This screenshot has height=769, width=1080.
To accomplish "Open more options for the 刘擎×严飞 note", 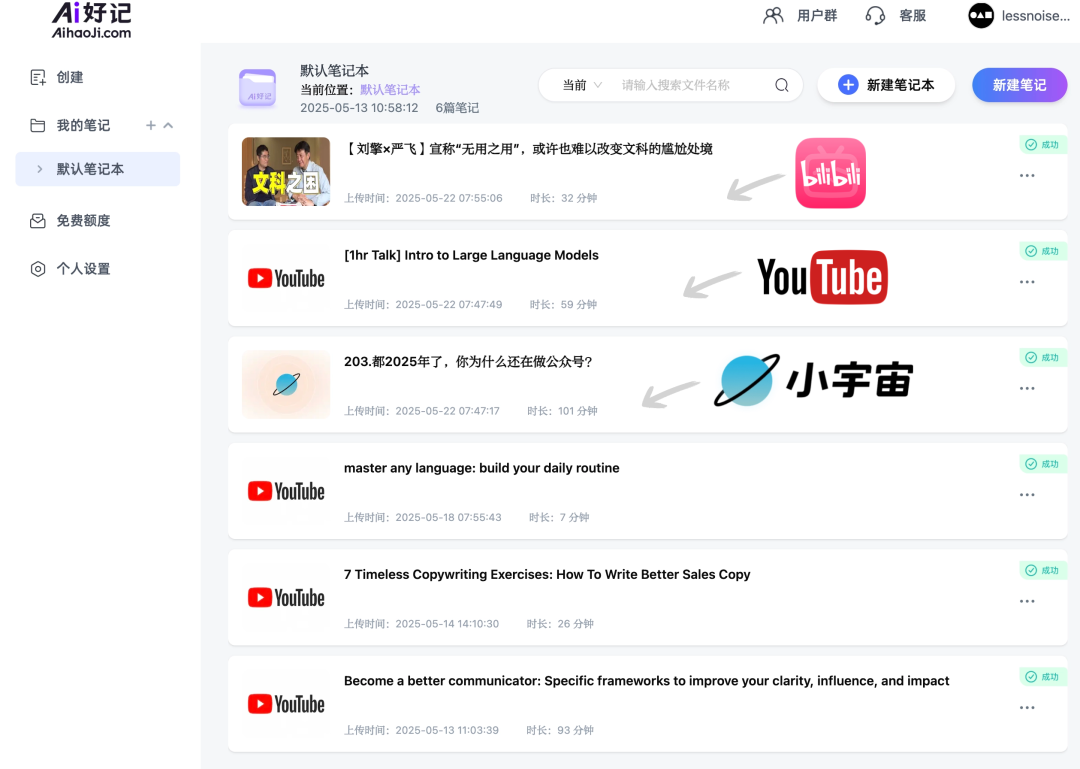I will click(x=1027, y=176).
